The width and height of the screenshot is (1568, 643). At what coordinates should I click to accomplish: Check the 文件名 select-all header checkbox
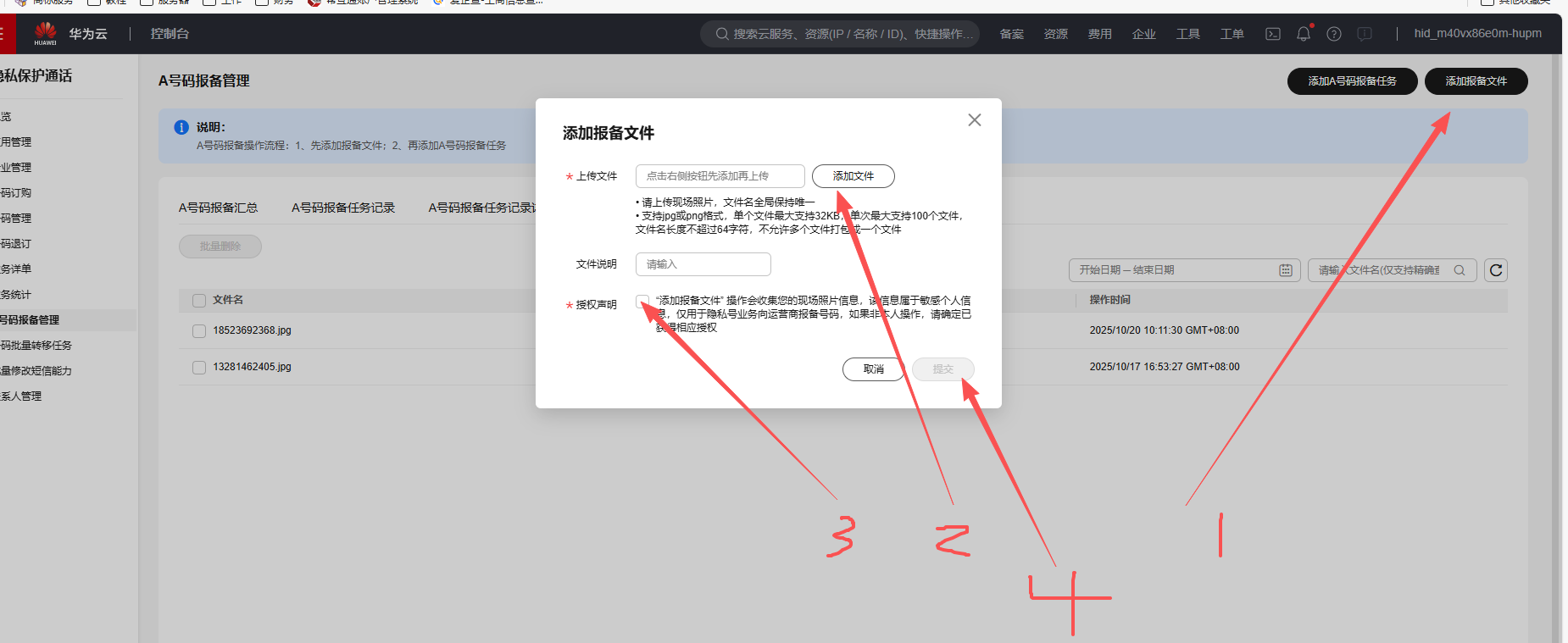pos(199,301)
